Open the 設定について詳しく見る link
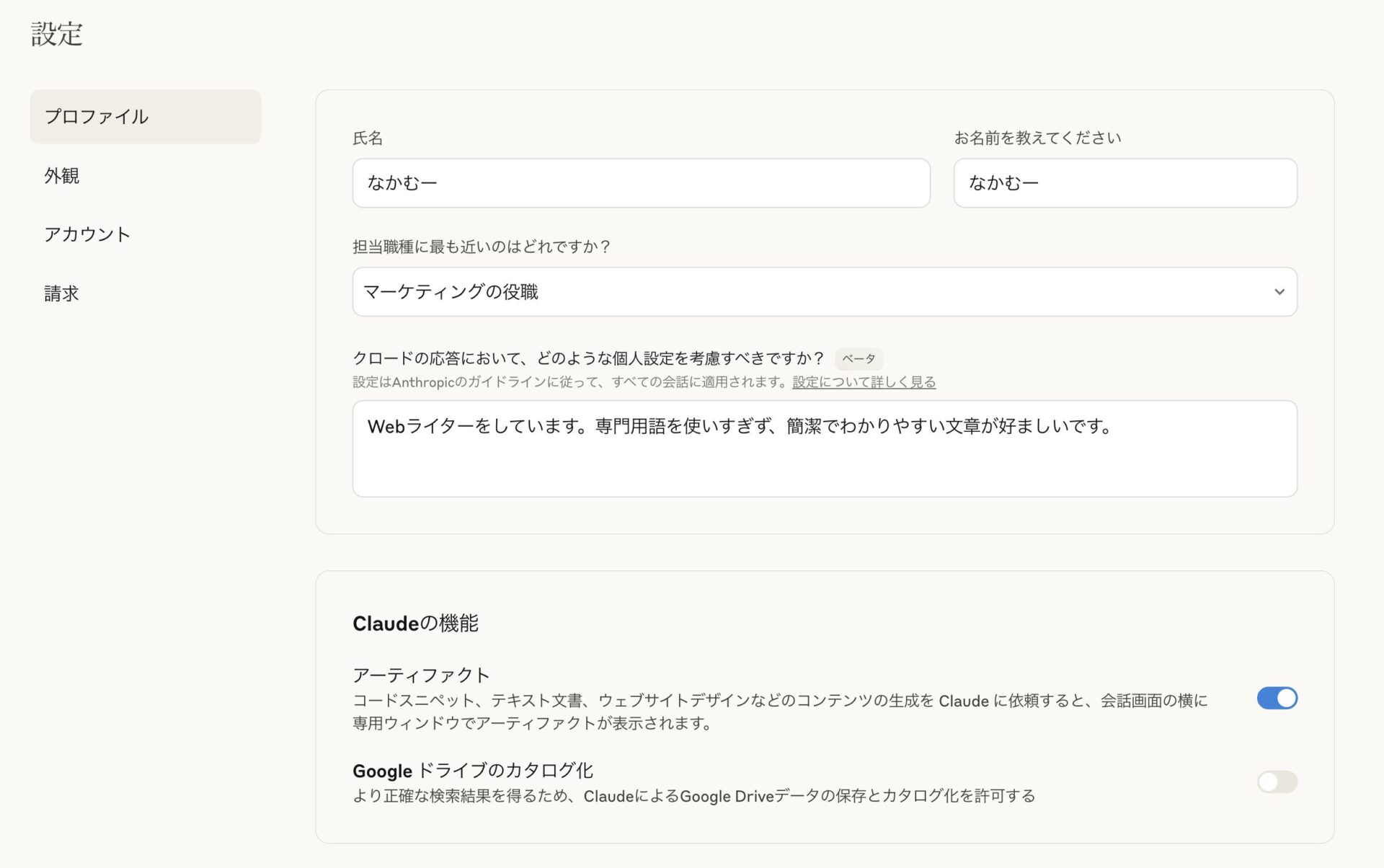The image size is (1384, 868). coord(864,382)
